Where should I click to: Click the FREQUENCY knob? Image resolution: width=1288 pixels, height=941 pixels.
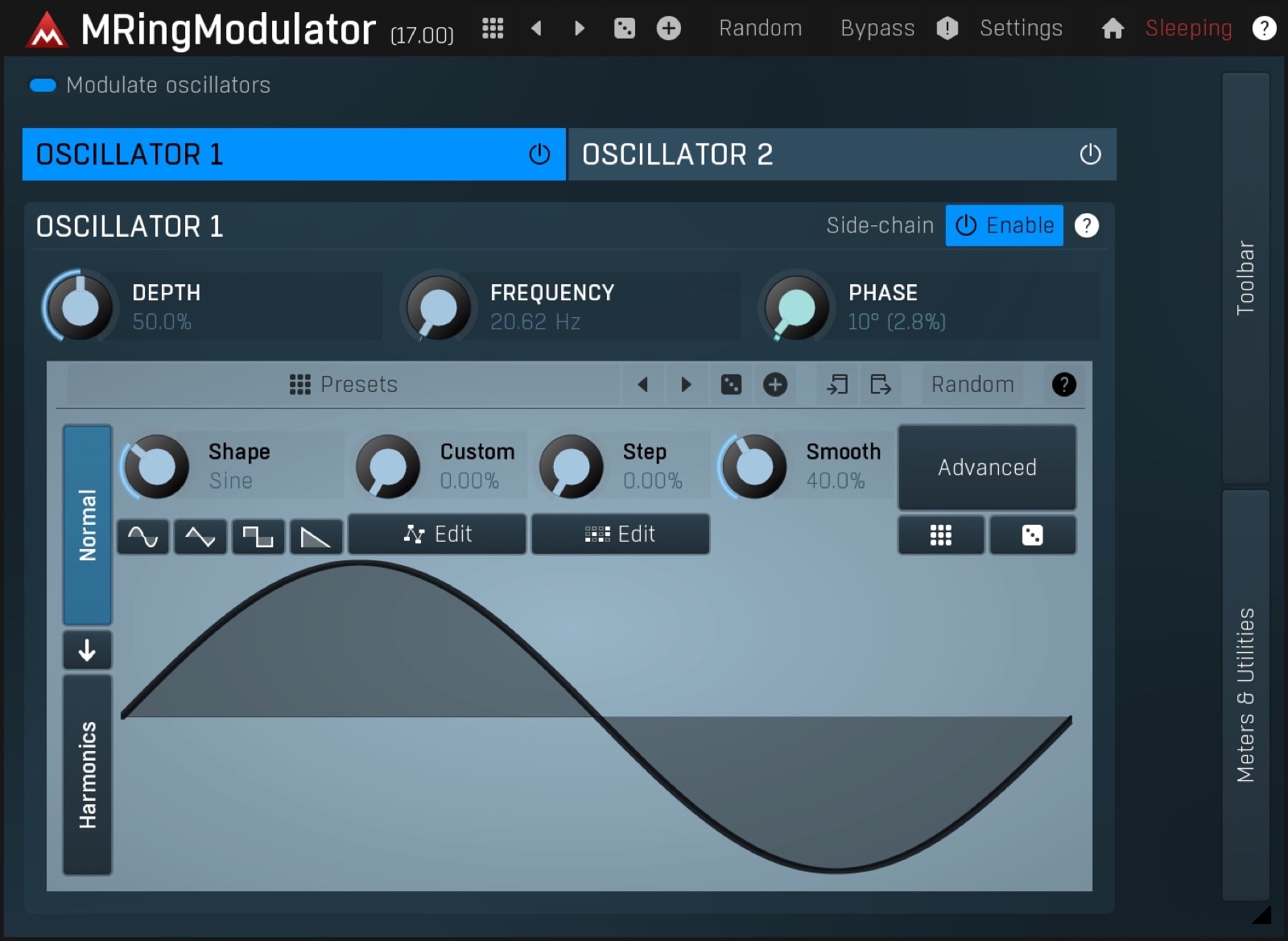click(x=438, y=307)
